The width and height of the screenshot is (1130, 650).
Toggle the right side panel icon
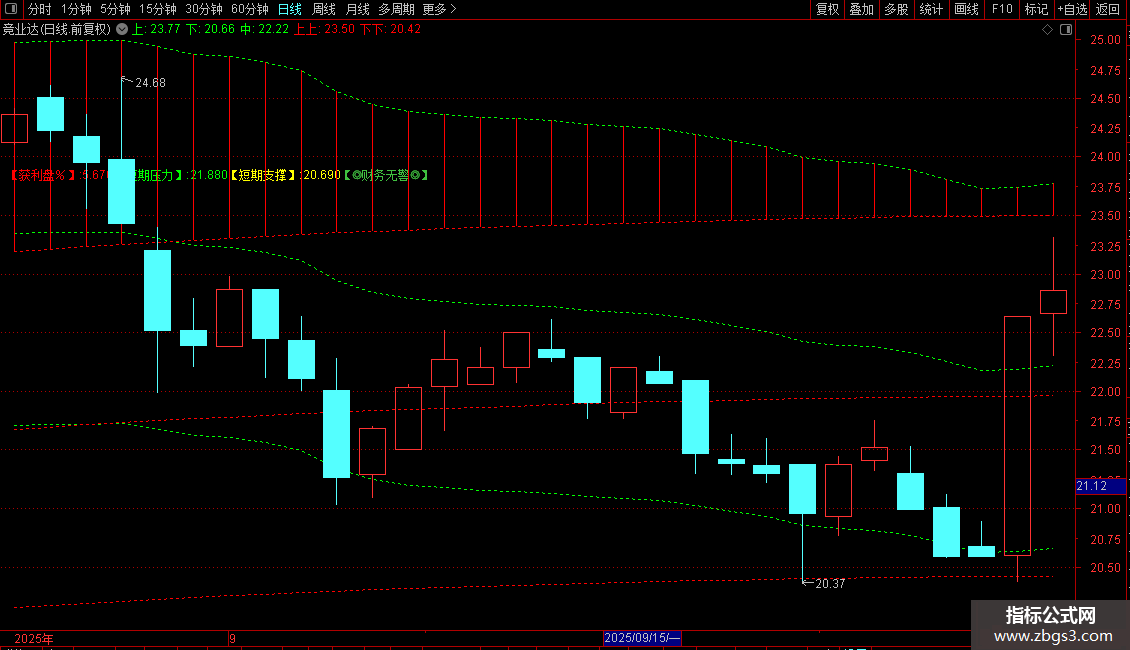1066,30
